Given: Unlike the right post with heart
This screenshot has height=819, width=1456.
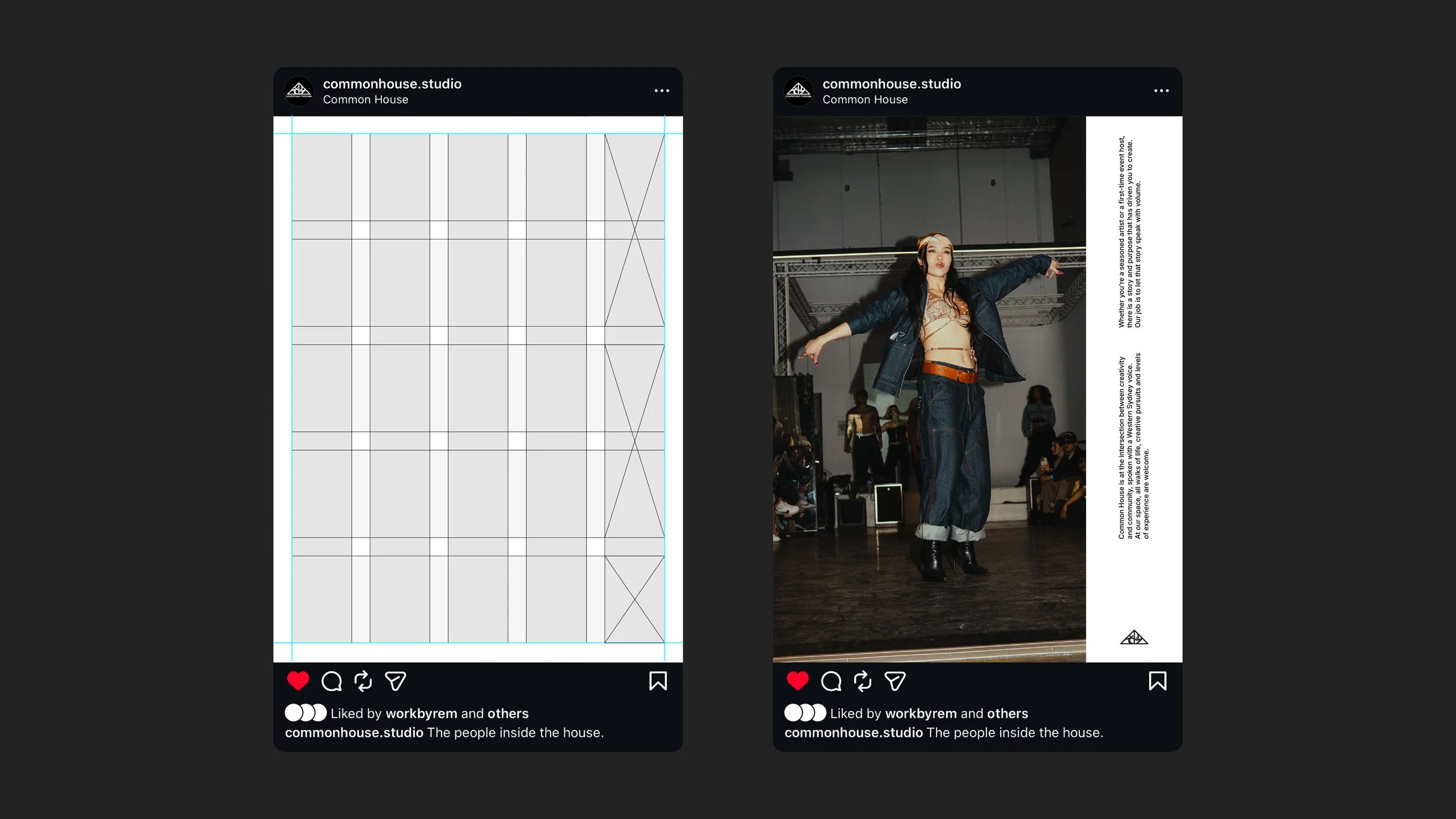Looking at the screenshot, I should point(797,681).
